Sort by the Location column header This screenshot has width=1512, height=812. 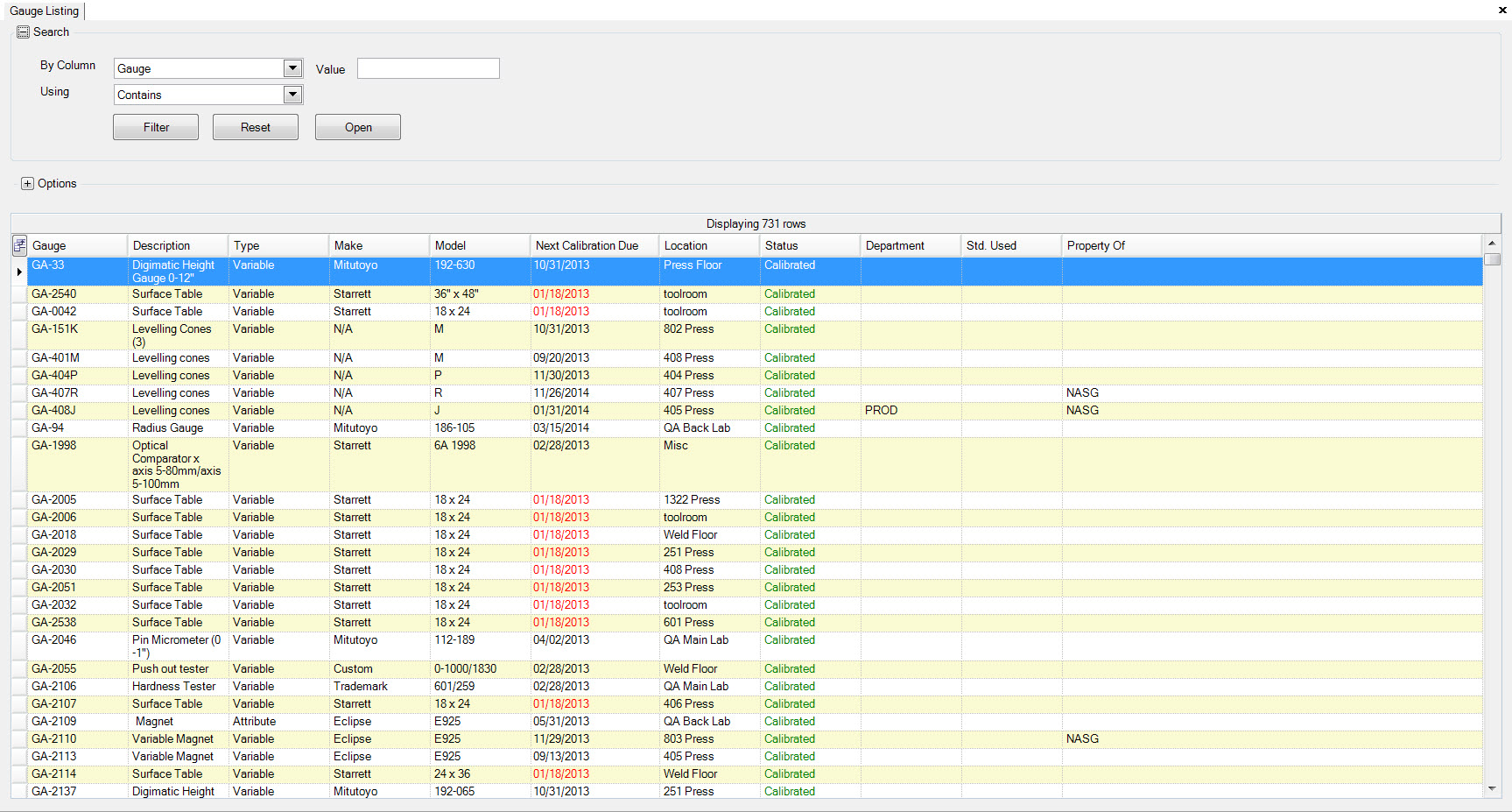710,245
